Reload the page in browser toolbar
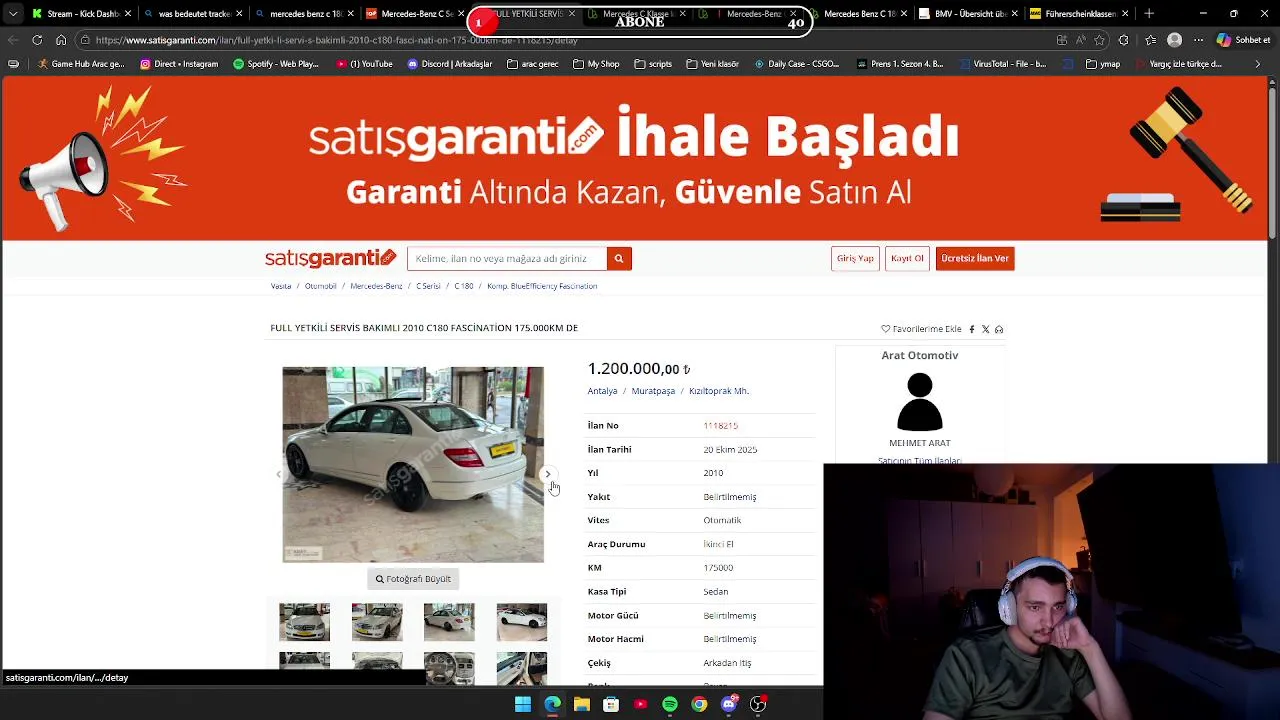 click(x=37, y=40)
